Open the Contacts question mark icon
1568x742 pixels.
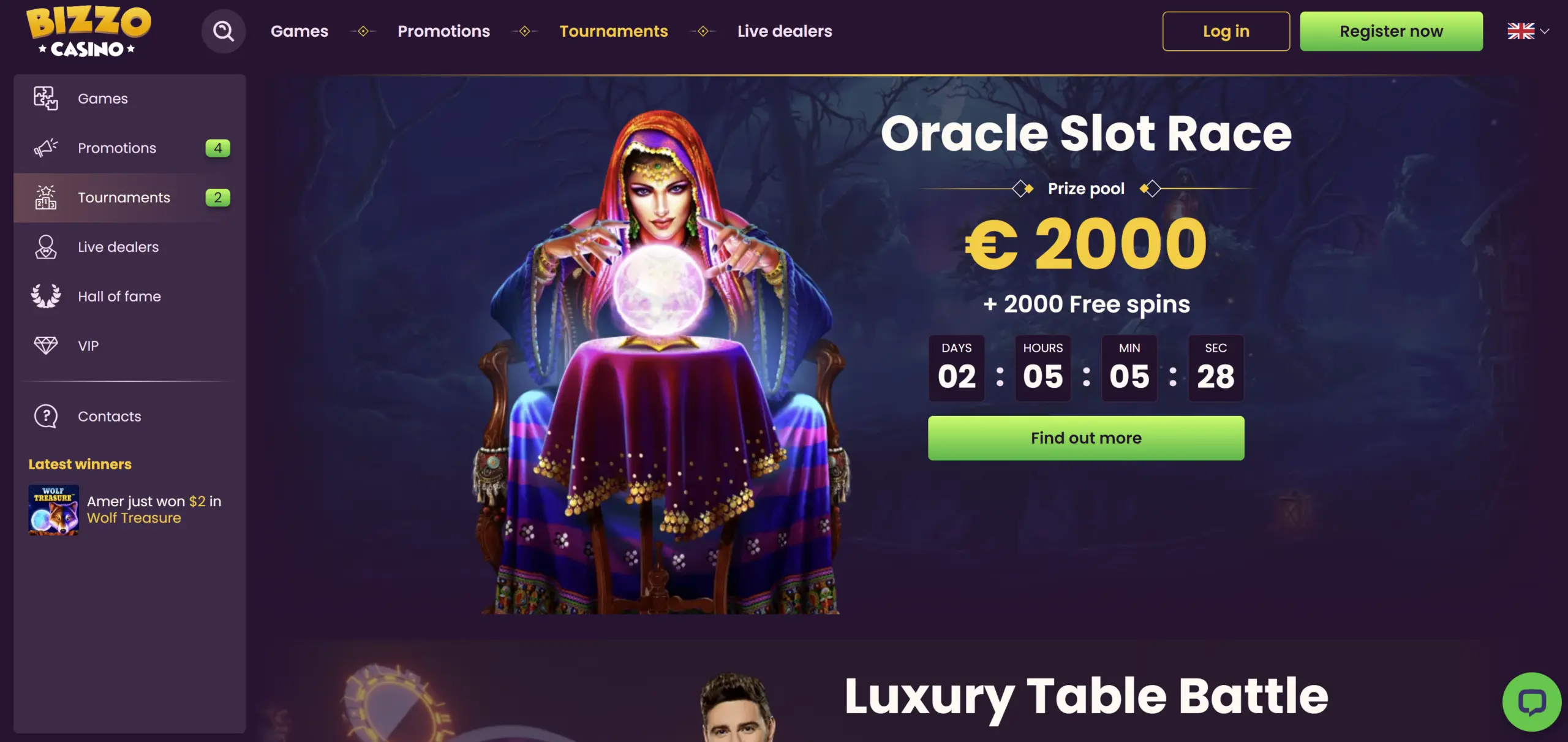click(46, 417)
